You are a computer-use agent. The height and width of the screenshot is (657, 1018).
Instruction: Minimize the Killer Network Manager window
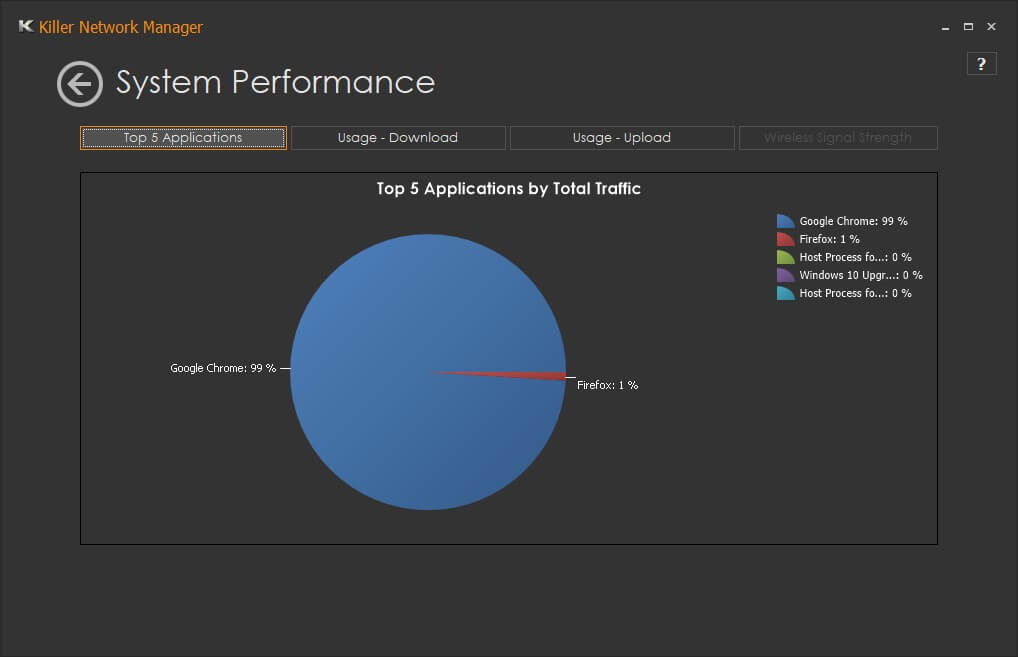pyautogui.click(x=945, y=27)
